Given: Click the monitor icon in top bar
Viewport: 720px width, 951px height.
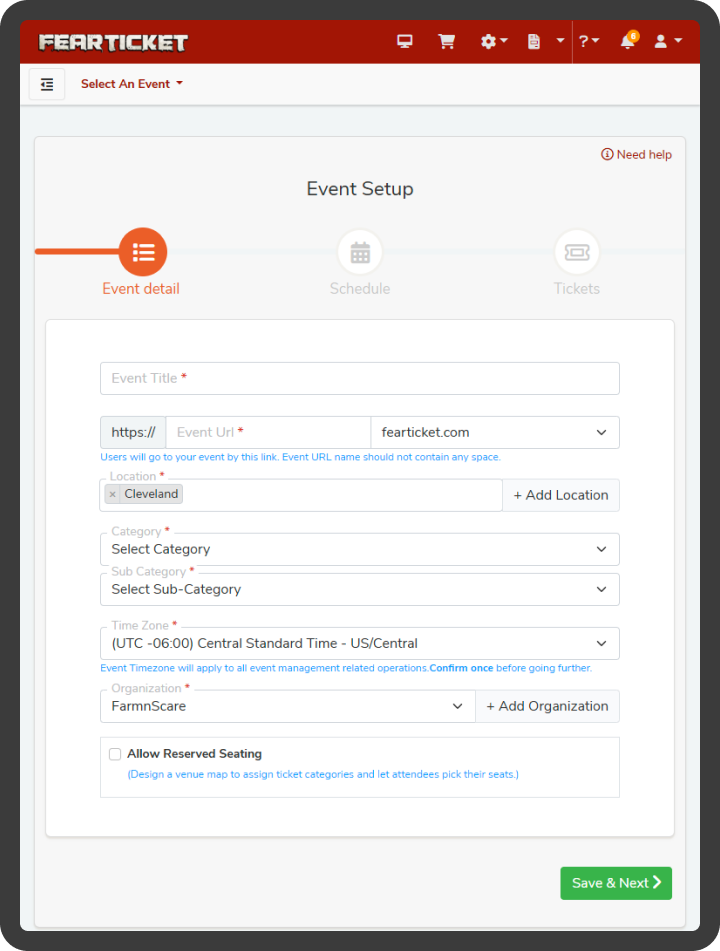Looking at the screenshot, I should tap(405, 42).
